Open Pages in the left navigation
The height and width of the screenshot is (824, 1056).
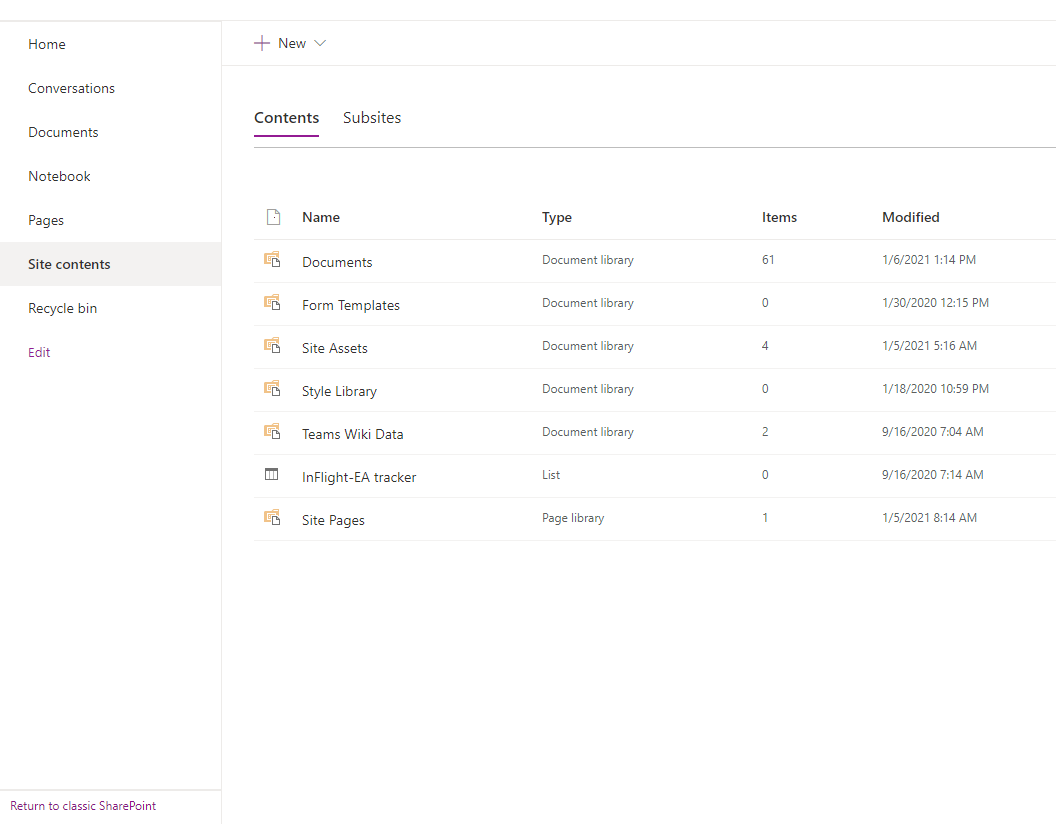(x=46, y=221)
